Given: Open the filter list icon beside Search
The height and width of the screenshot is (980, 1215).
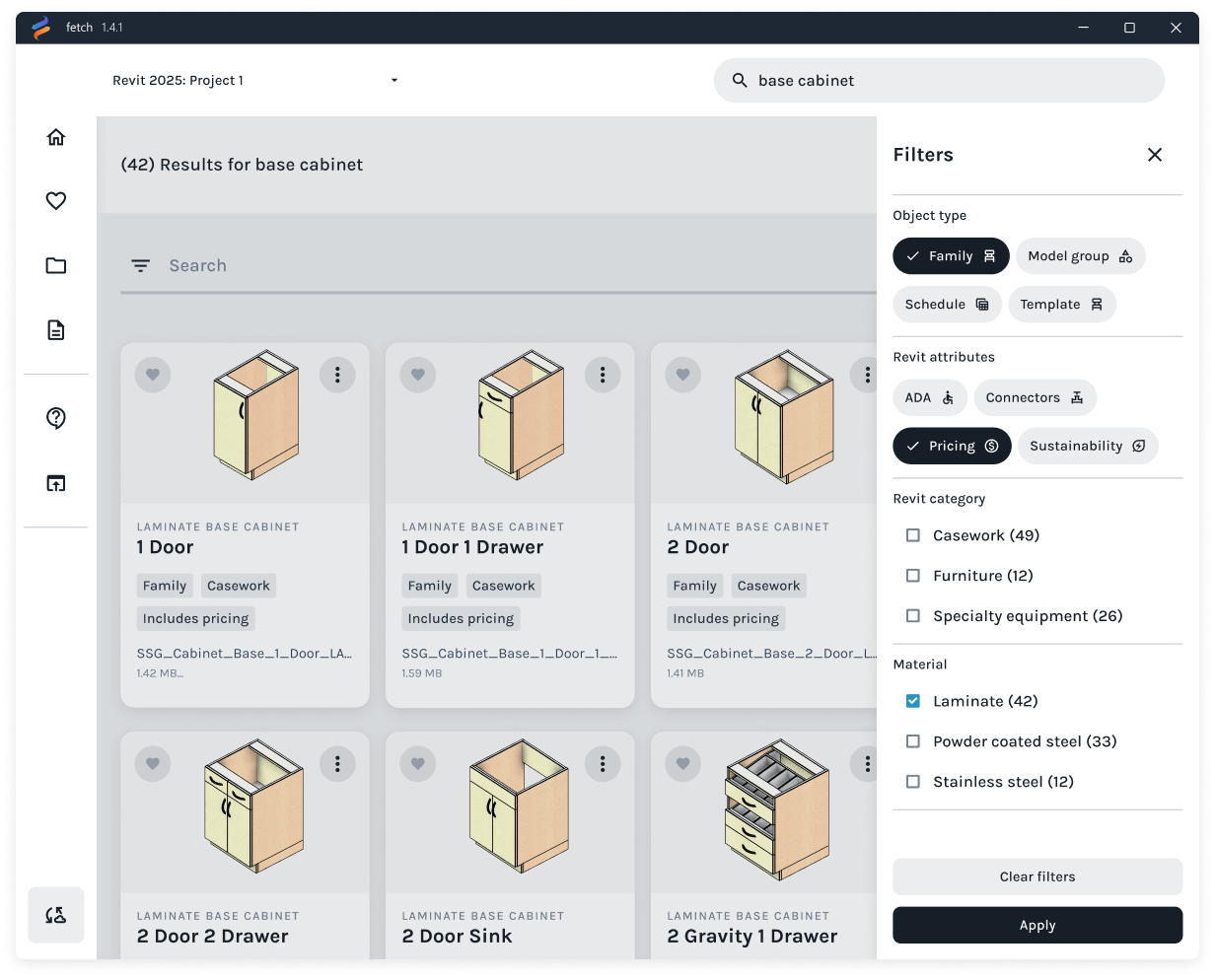Looking at the screenshot, I should pyautogui.click(x=141, y=266).
